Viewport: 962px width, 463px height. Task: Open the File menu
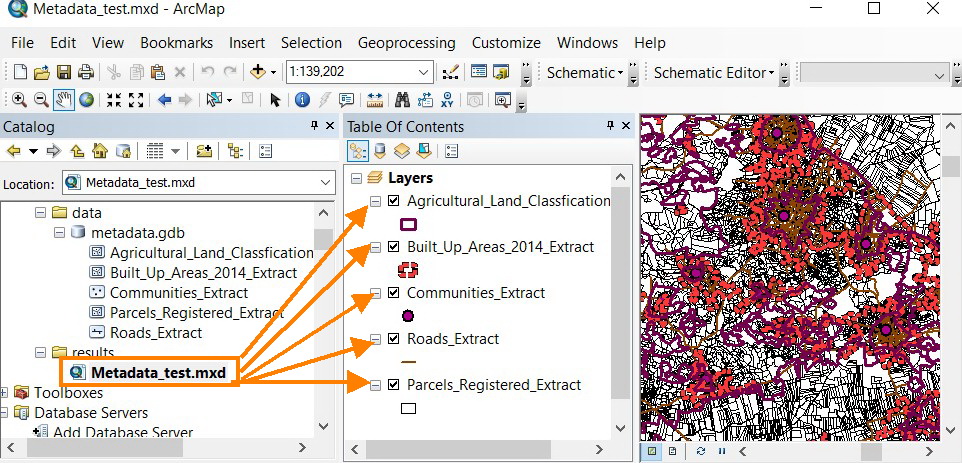(x=23, y=43)
